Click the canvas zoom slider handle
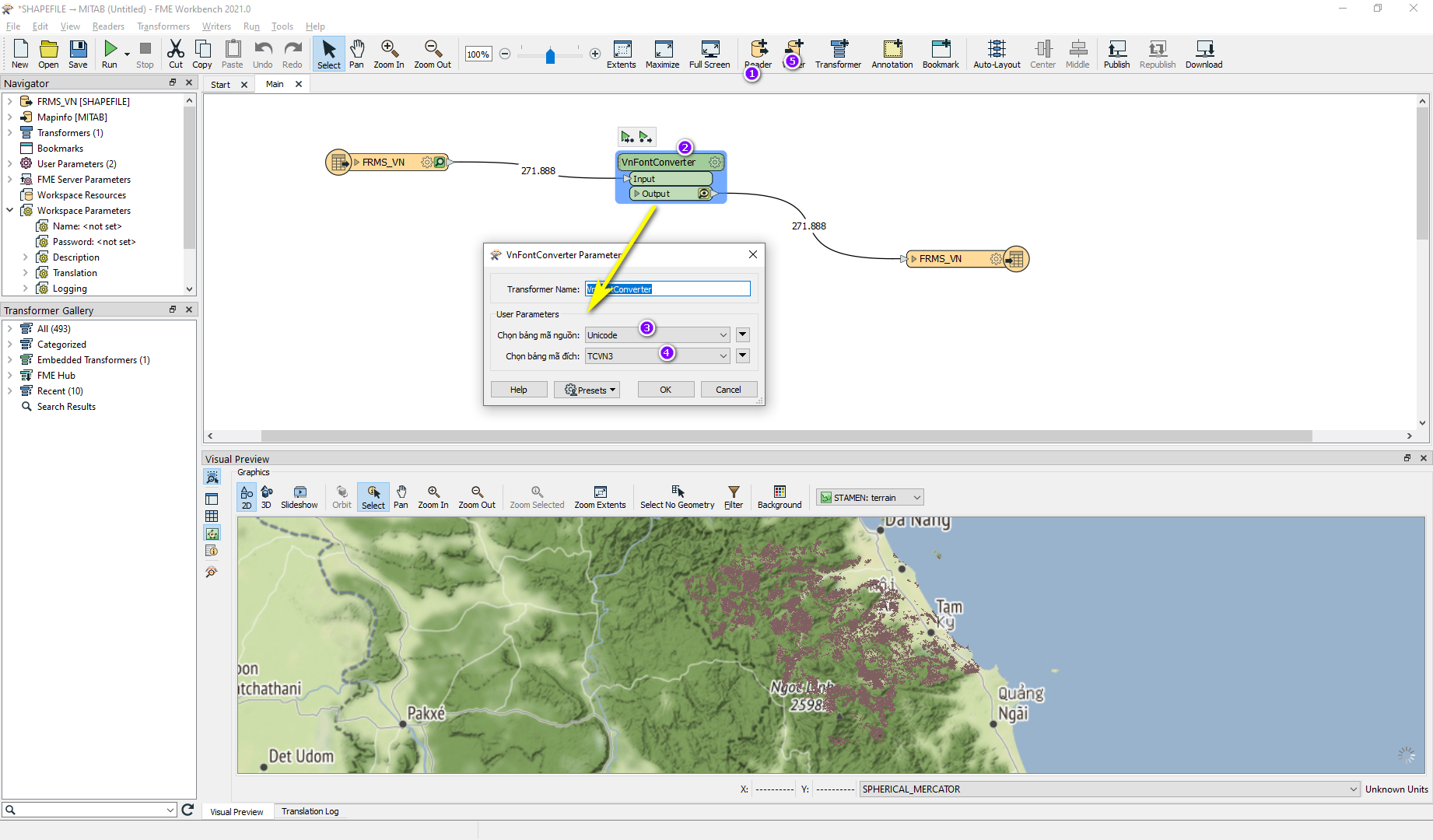Viewport: 1433px width, 840px height. (551, 55)
